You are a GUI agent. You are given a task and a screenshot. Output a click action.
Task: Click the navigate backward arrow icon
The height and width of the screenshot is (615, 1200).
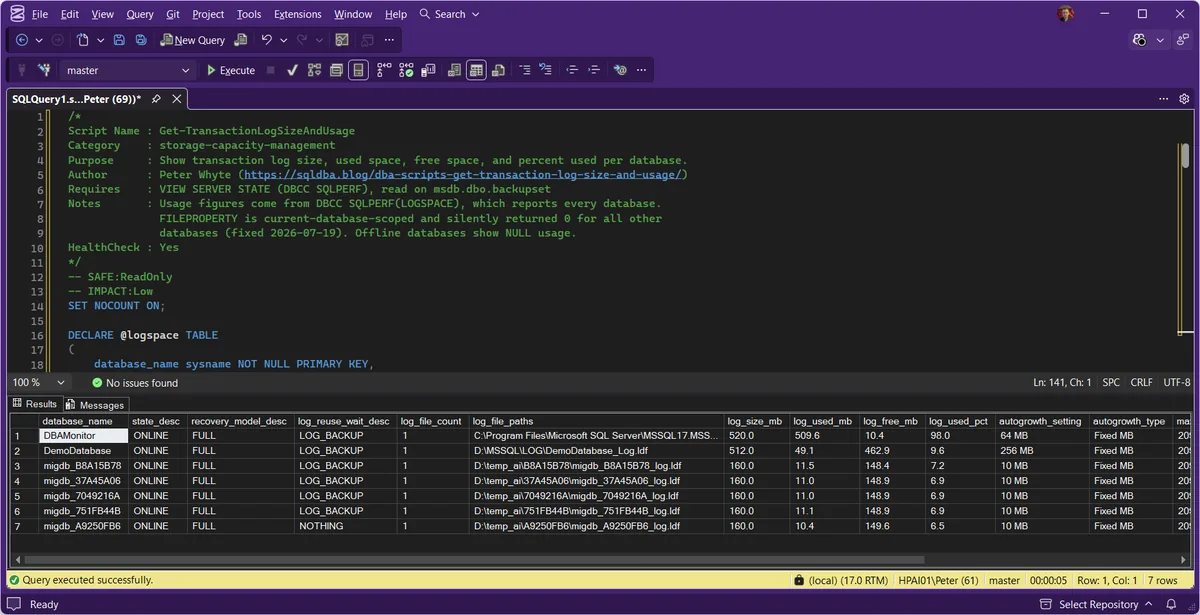pyautogui.click(x=22, y=40)
